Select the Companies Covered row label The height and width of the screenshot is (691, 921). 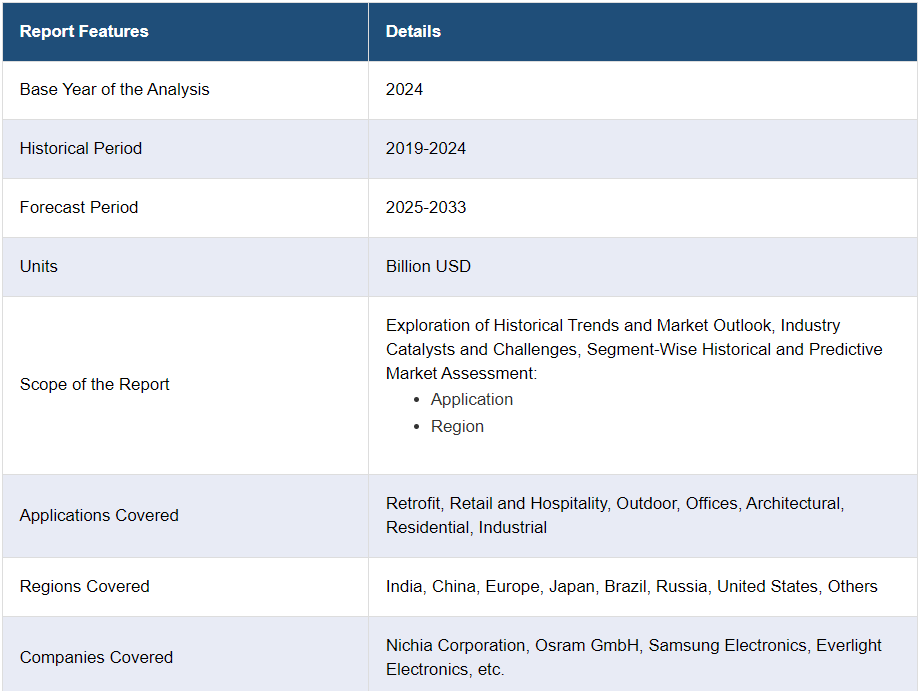tap(96, 657)
